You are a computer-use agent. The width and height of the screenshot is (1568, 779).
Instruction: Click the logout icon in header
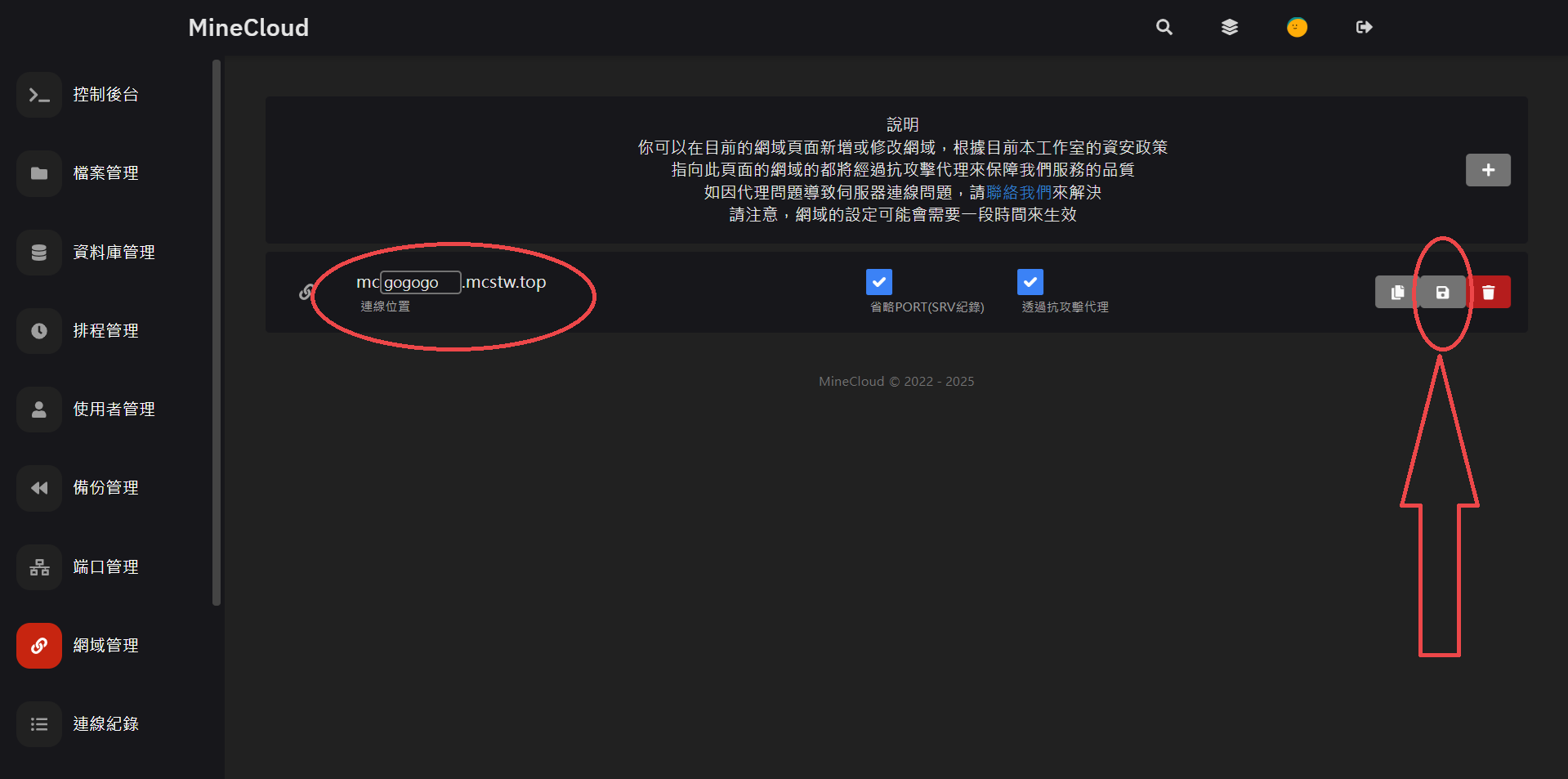pos(1364,27)
